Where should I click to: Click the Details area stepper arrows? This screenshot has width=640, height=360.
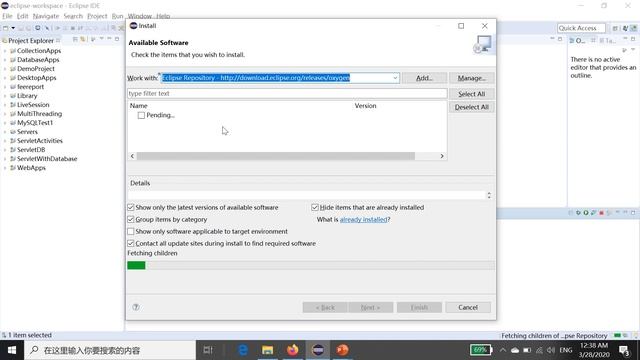click(489, 196)
